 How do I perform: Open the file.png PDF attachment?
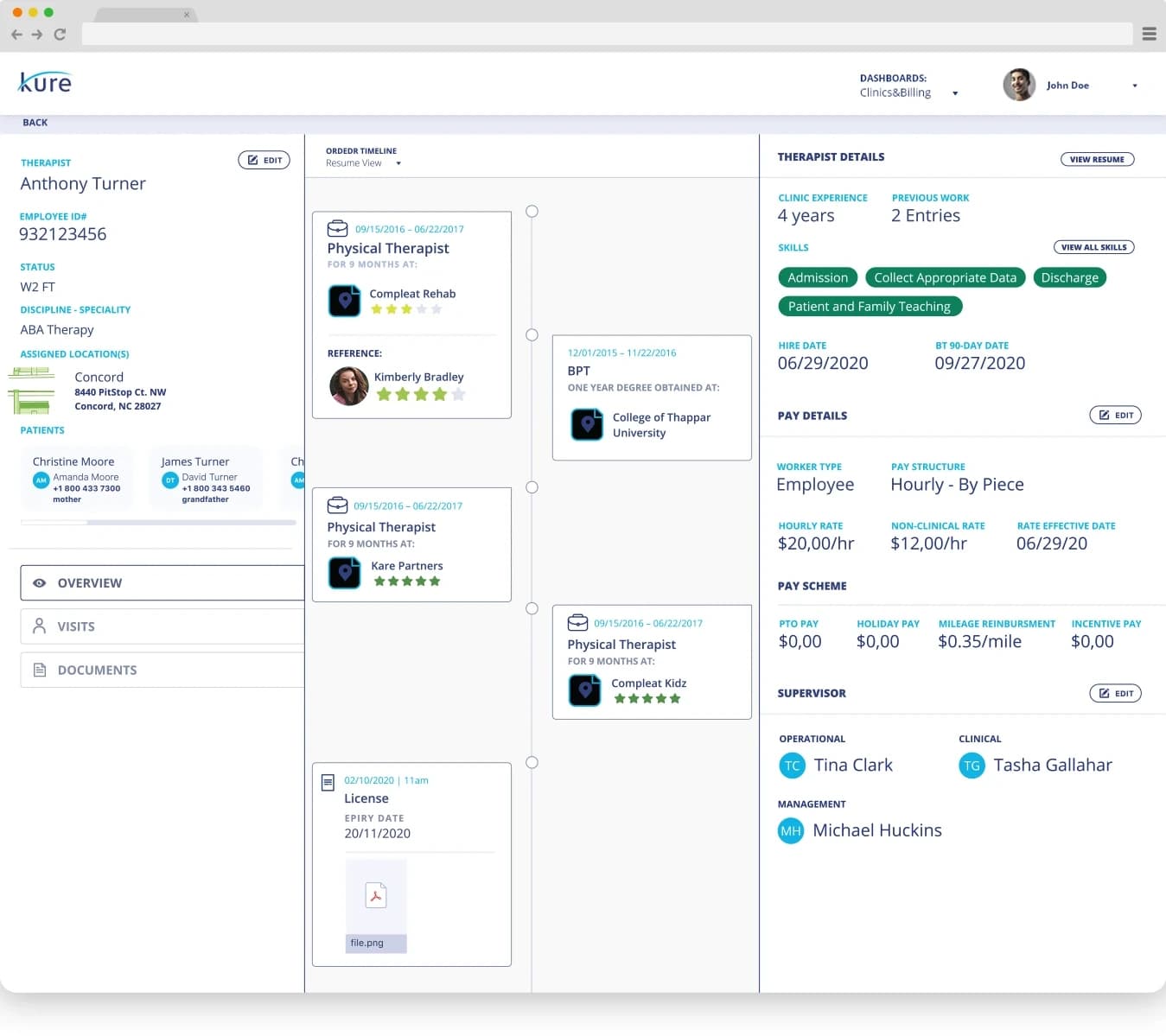click(376, 906)
